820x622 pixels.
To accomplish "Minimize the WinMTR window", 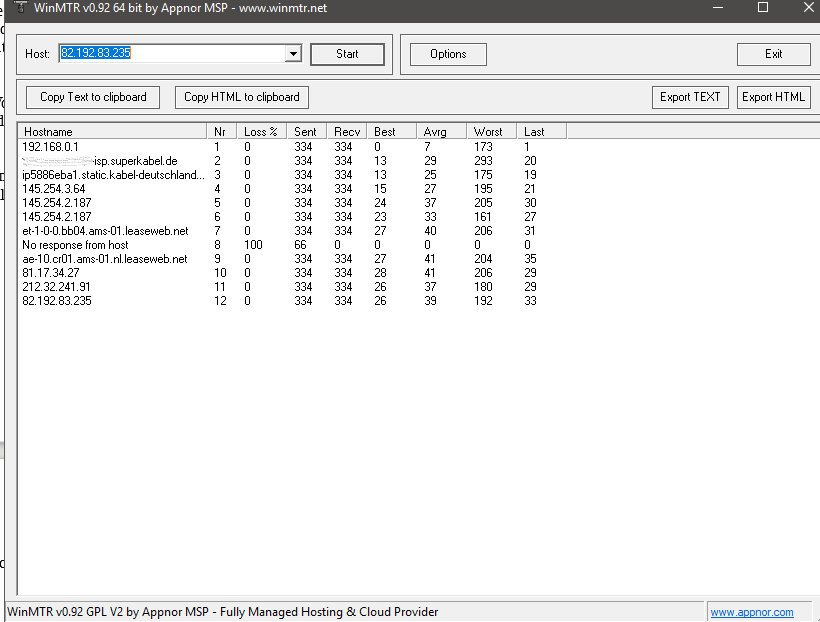I will pyautogui.click(x=718, y=7).
